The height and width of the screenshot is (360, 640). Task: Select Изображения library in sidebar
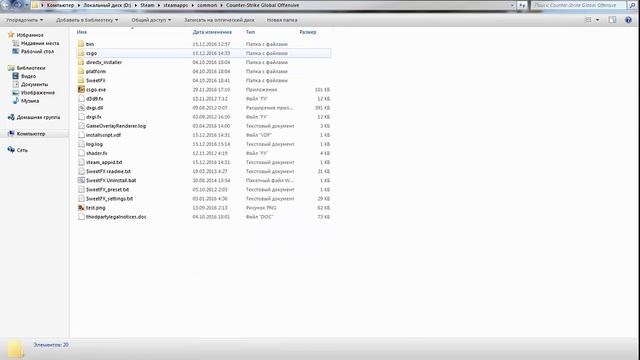(38, 92)
